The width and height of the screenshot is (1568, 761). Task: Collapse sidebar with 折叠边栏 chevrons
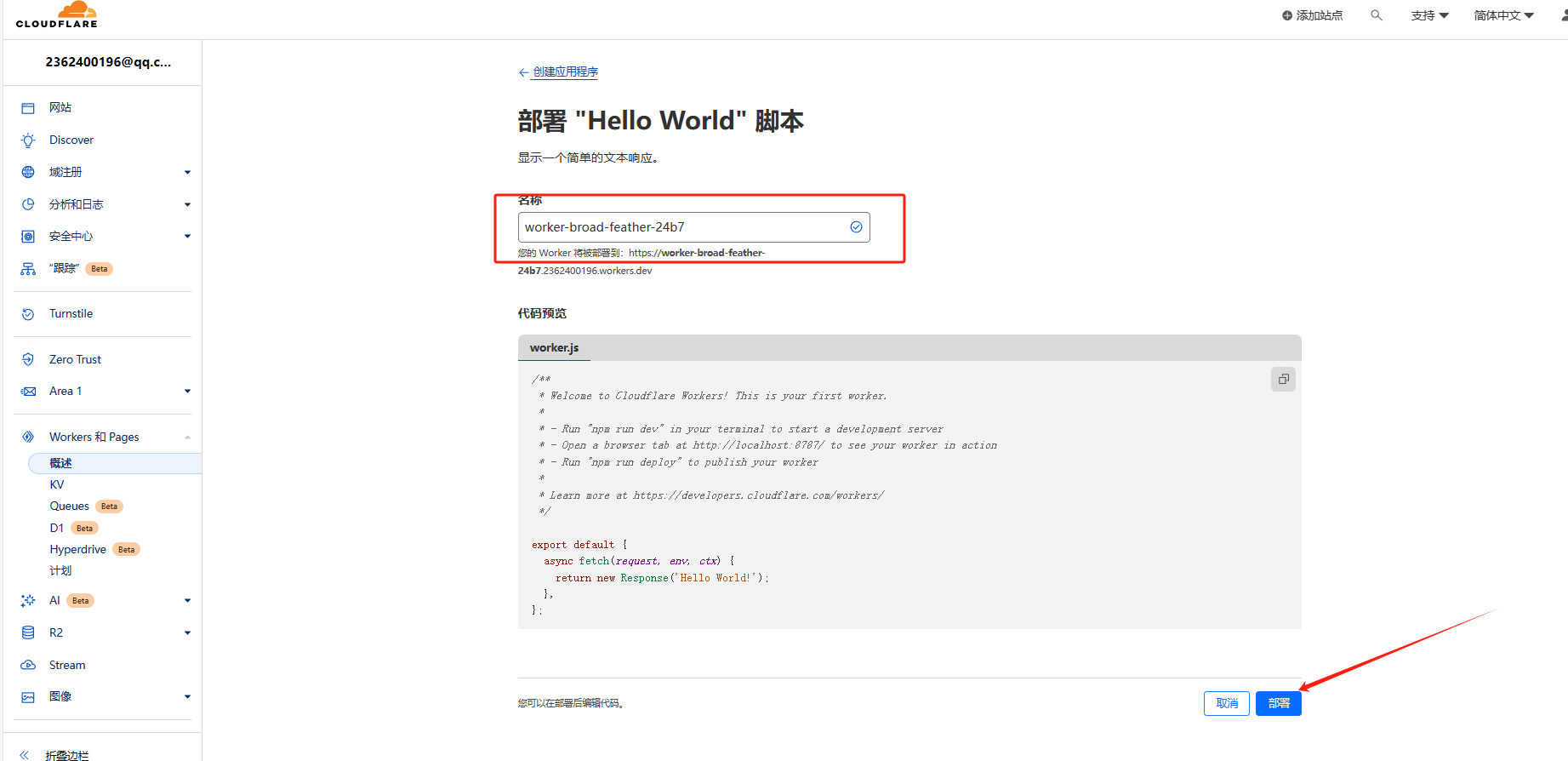click(x=25, y=755)
